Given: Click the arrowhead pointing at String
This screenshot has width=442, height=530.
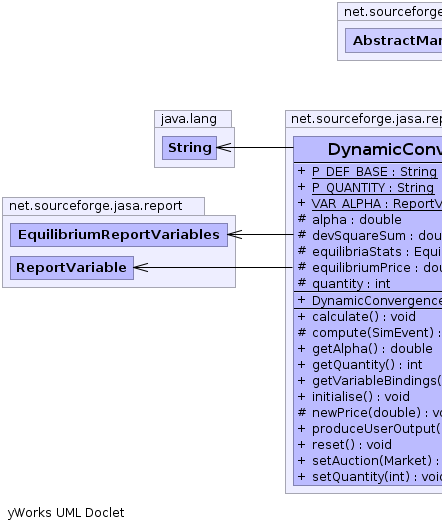Looking at the screenshot, I should (x=224, y=147).
